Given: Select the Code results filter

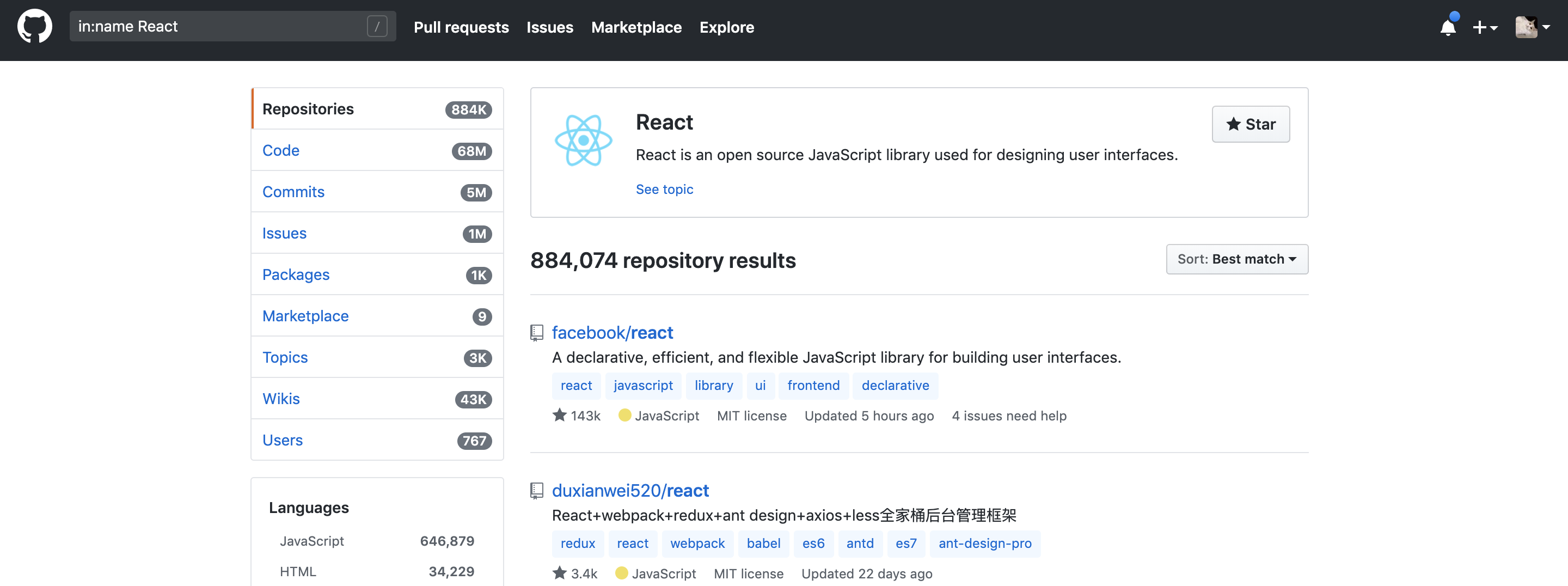Looking at the screenshot, I should (377, 150).
